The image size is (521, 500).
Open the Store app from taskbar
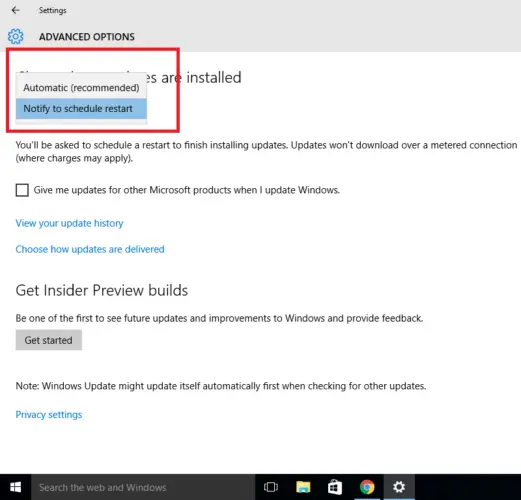click(335, 487)
